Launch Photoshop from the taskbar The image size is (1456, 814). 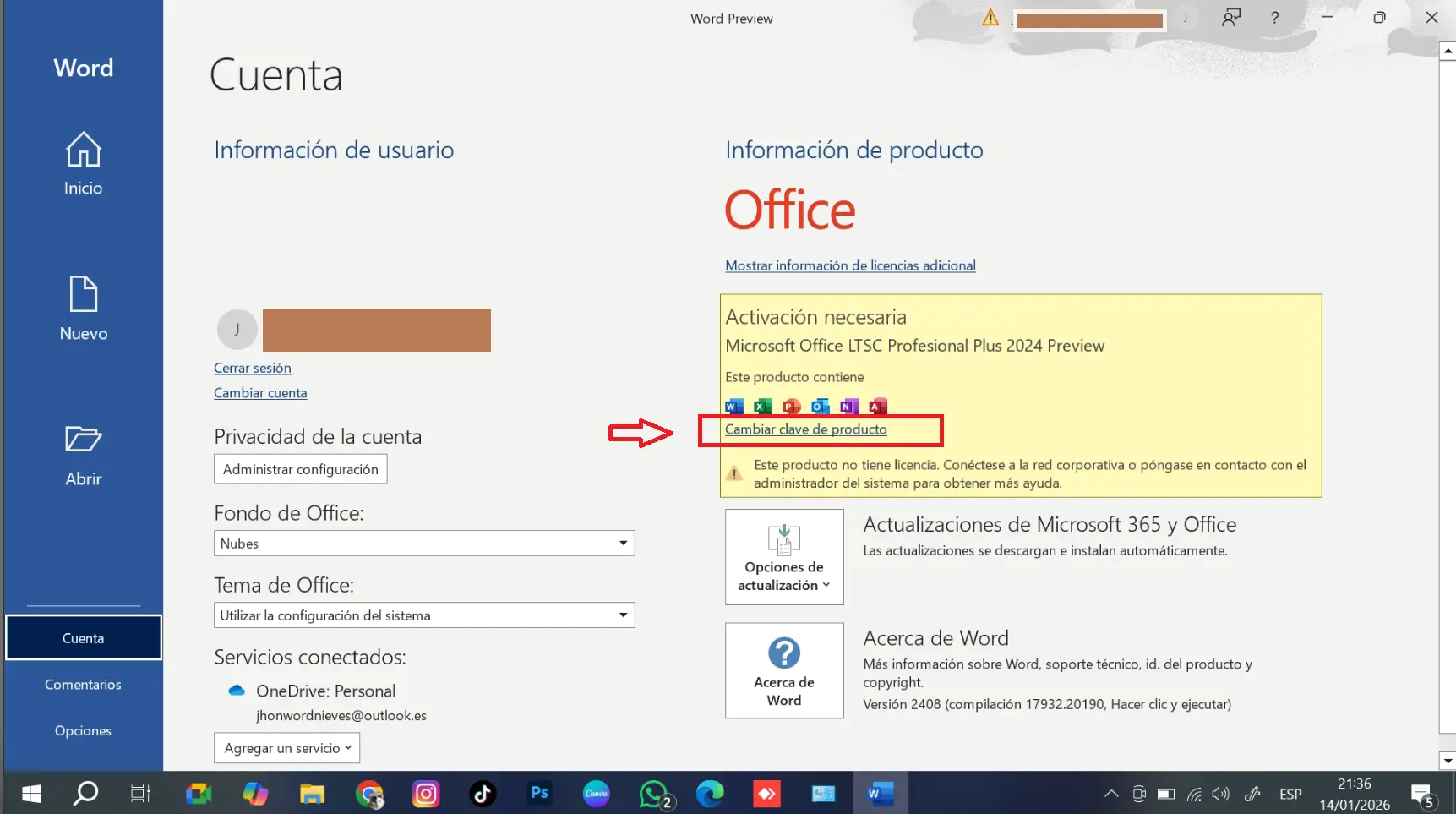click(x=539, y=794)
